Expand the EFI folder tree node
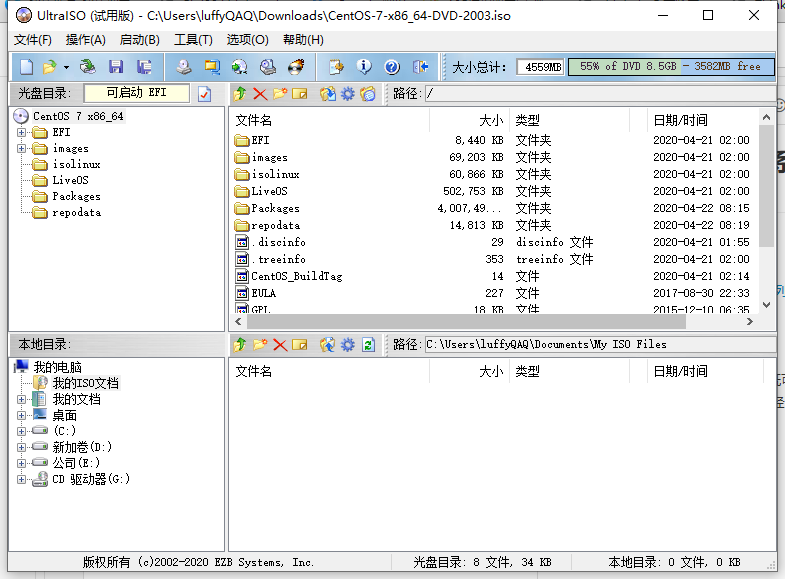The image size is (785, 579). click(x=22, y=133)
